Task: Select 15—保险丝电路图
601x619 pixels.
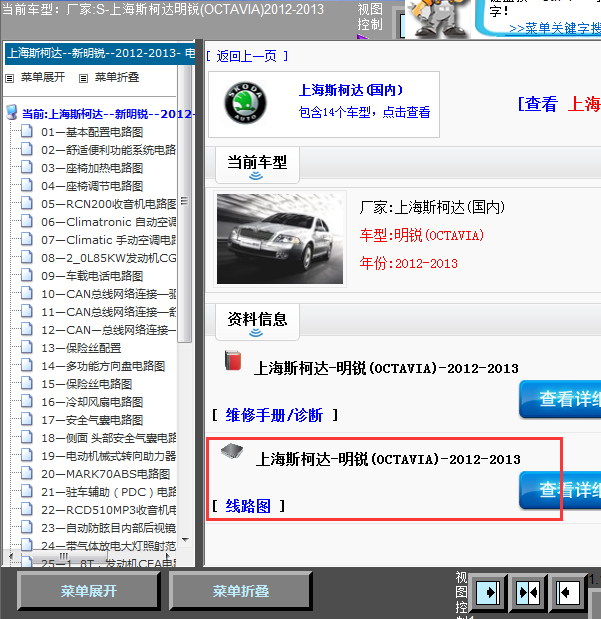Action: 86,384
